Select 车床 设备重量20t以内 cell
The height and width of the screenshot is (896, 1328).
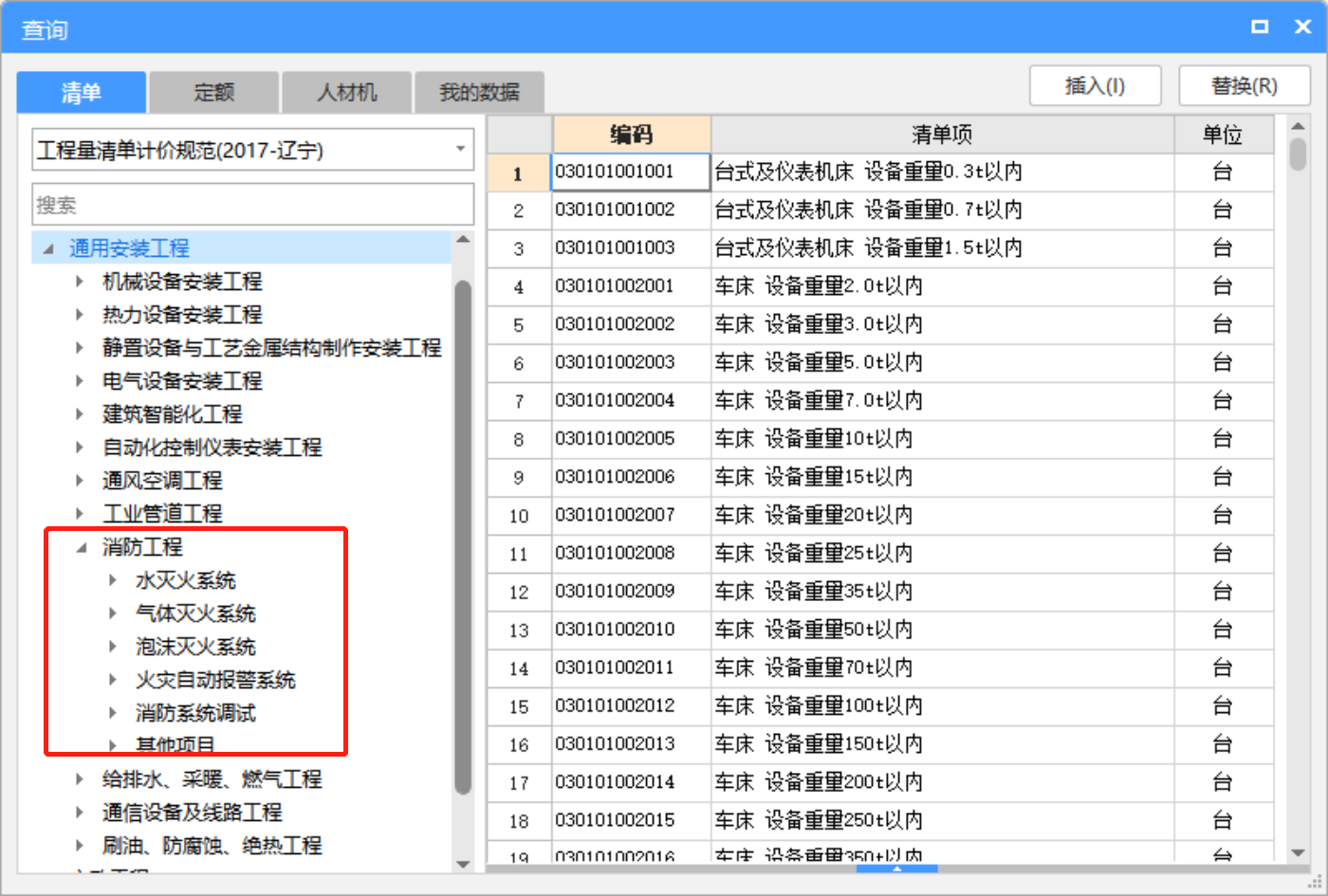tap(943, 515)
